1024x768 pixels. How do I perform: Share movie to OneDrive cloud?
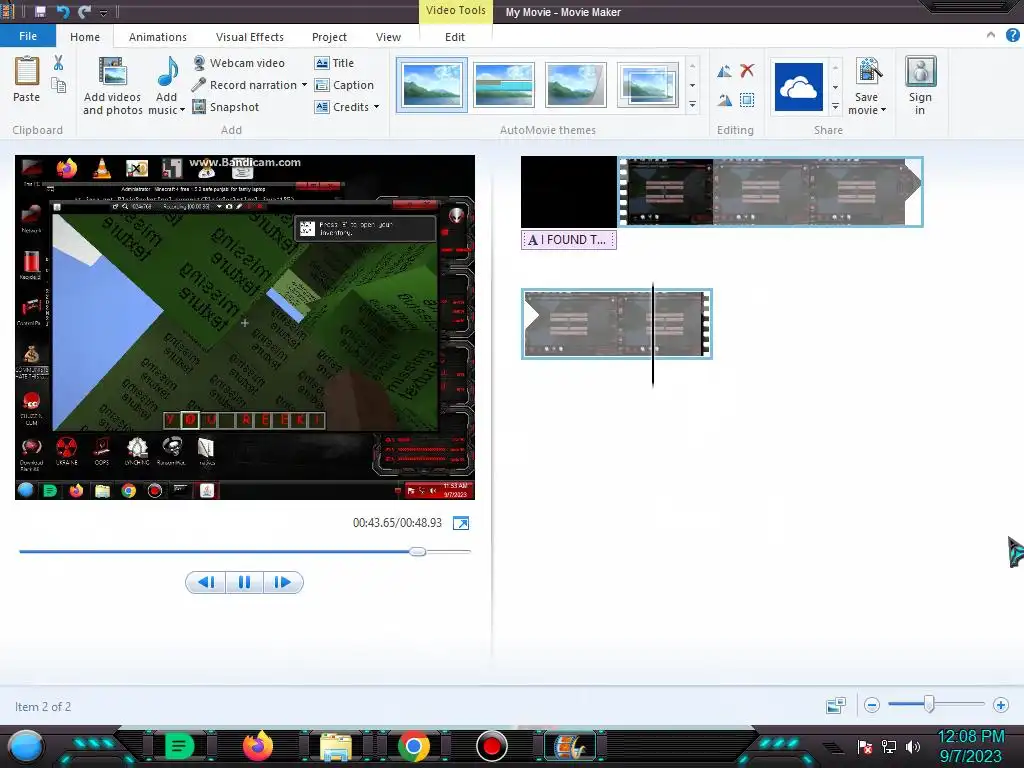[x=798, y=87]
